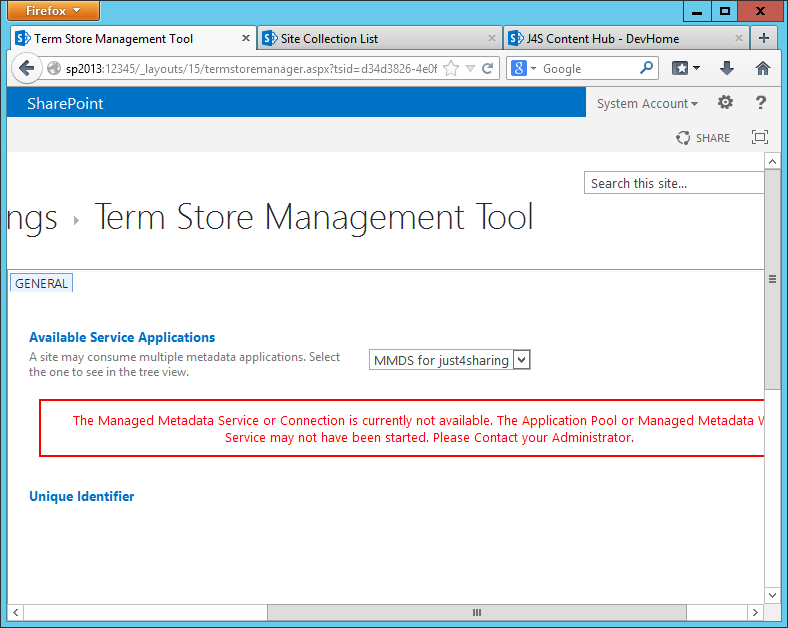The width and height of the screenshot is (788, 628).
Task: Click the red Managed Metadata error message
Action: 402,429
